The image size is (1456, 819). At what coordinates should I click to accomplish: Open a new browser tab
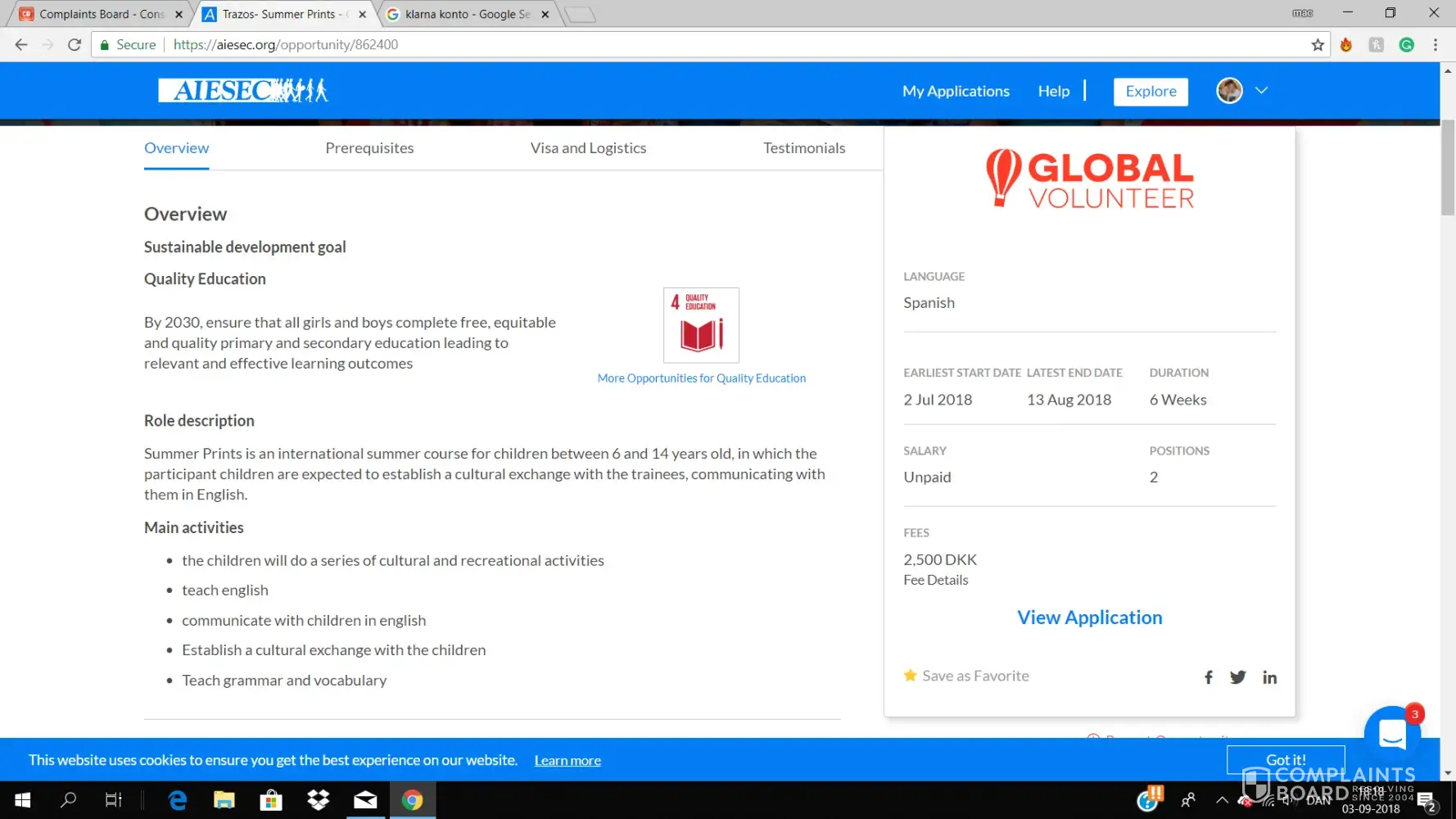(580, 14)
